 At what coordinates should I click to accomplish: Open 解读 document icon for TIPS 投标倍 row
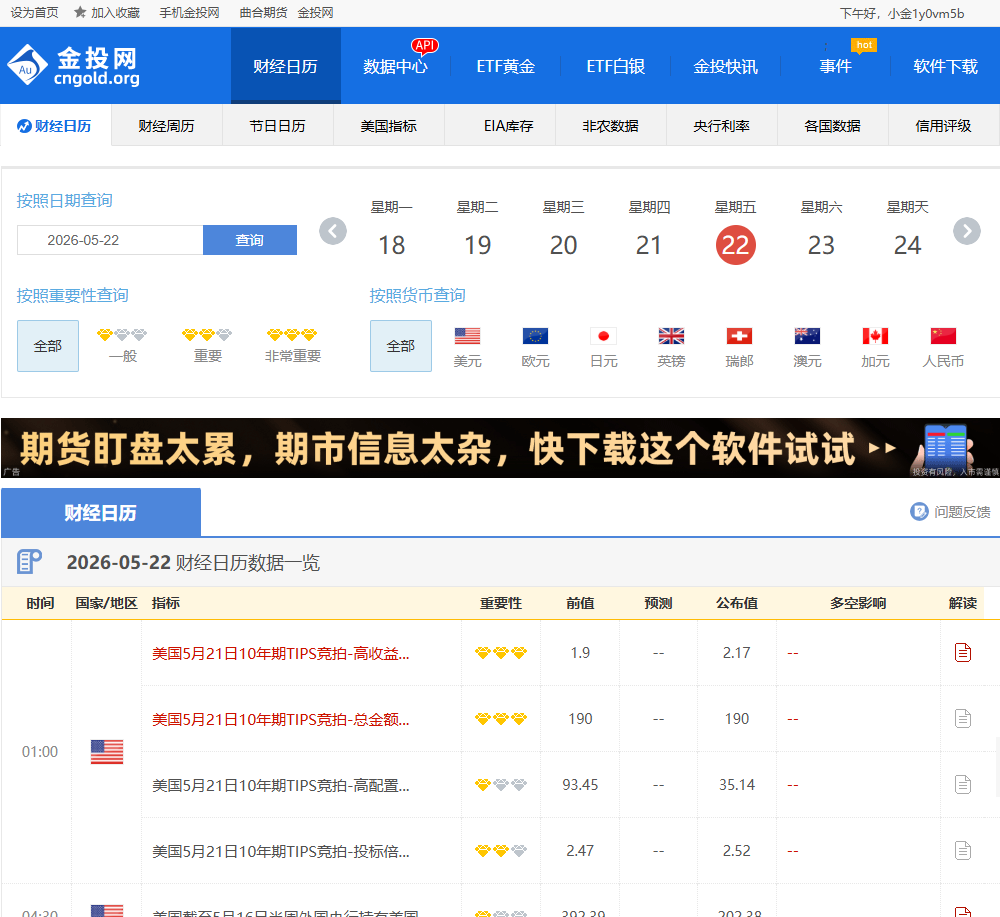click(x=962, y=850)
